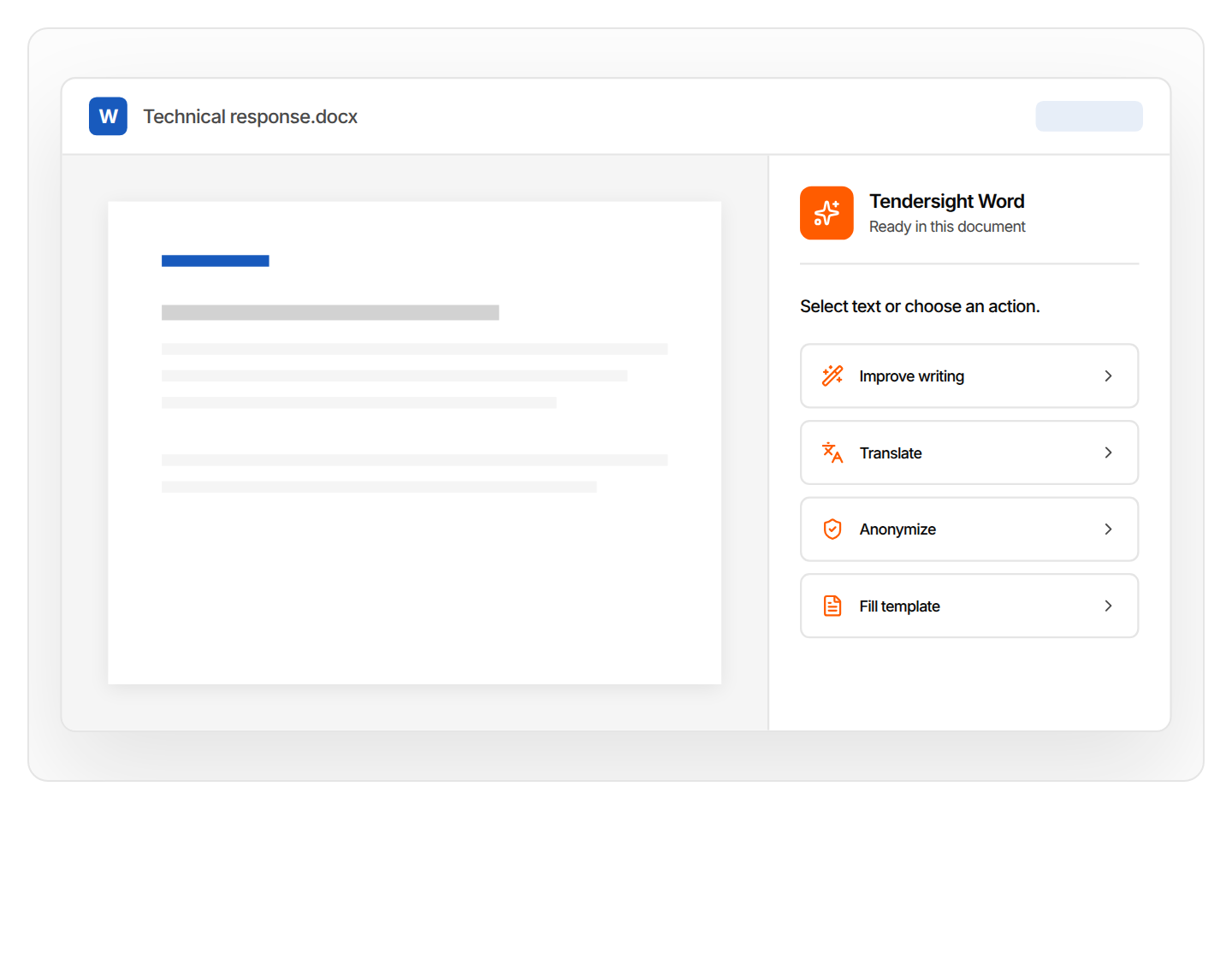This screenshot has height=958, width=1232.
Task: Click the blue Word app icon
Action: pos(108,116)
